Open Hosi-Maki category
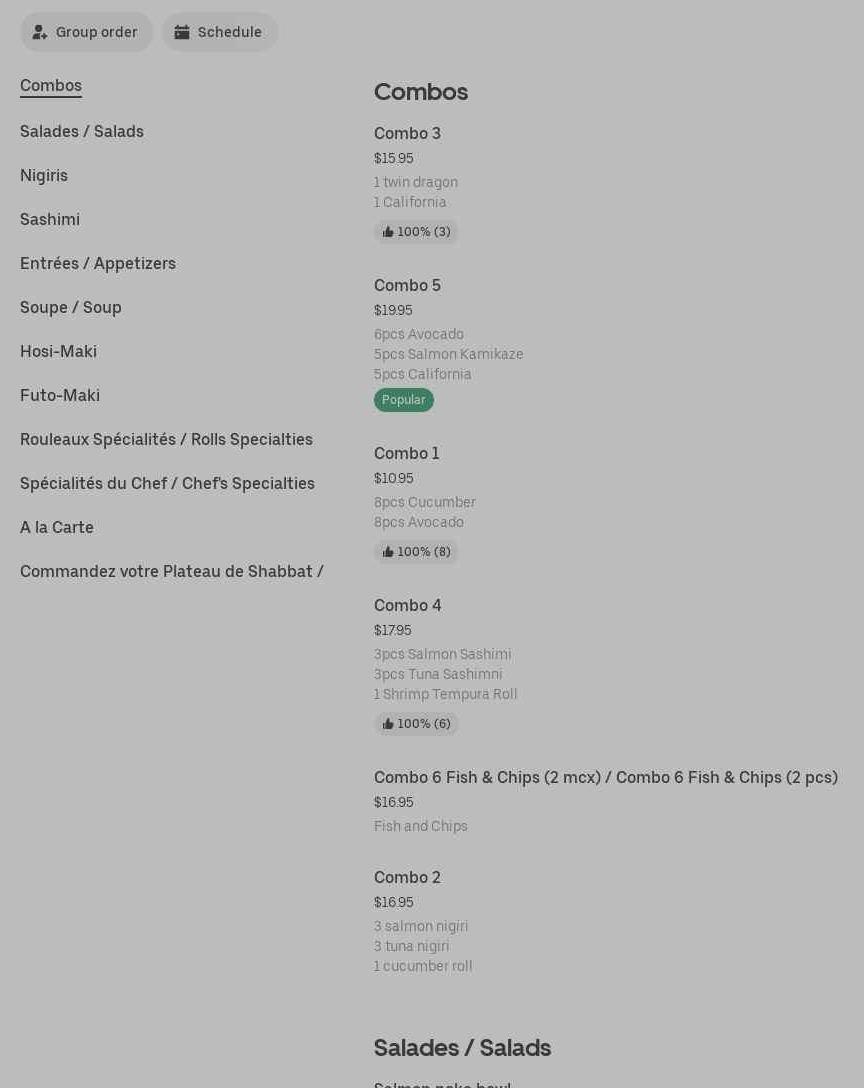The width and height of the screenshot is (864, 1088). [58, 352]
